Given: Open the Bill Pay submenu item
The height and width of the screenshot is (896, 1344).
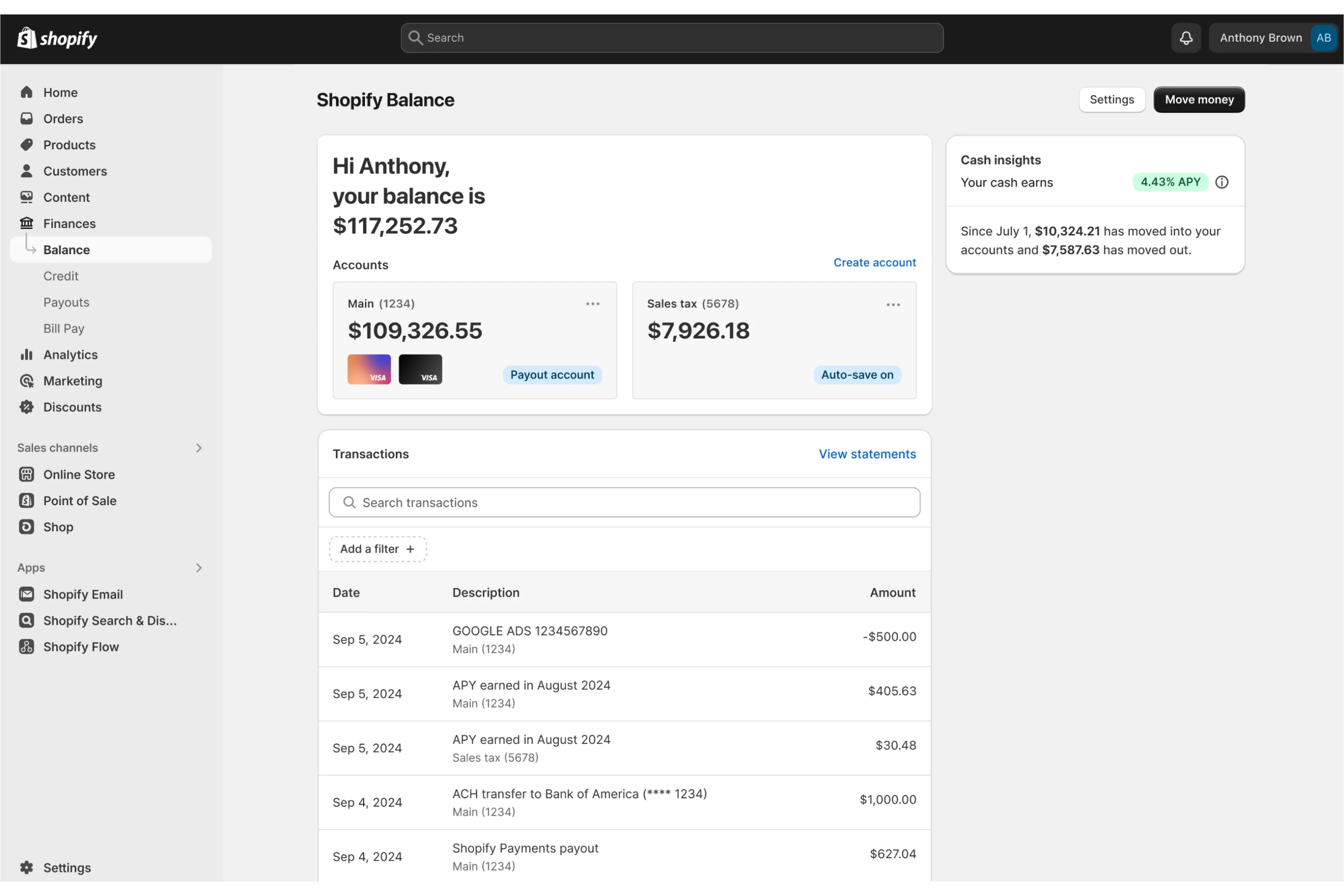Looking at the screenshot, I should 64,328.
